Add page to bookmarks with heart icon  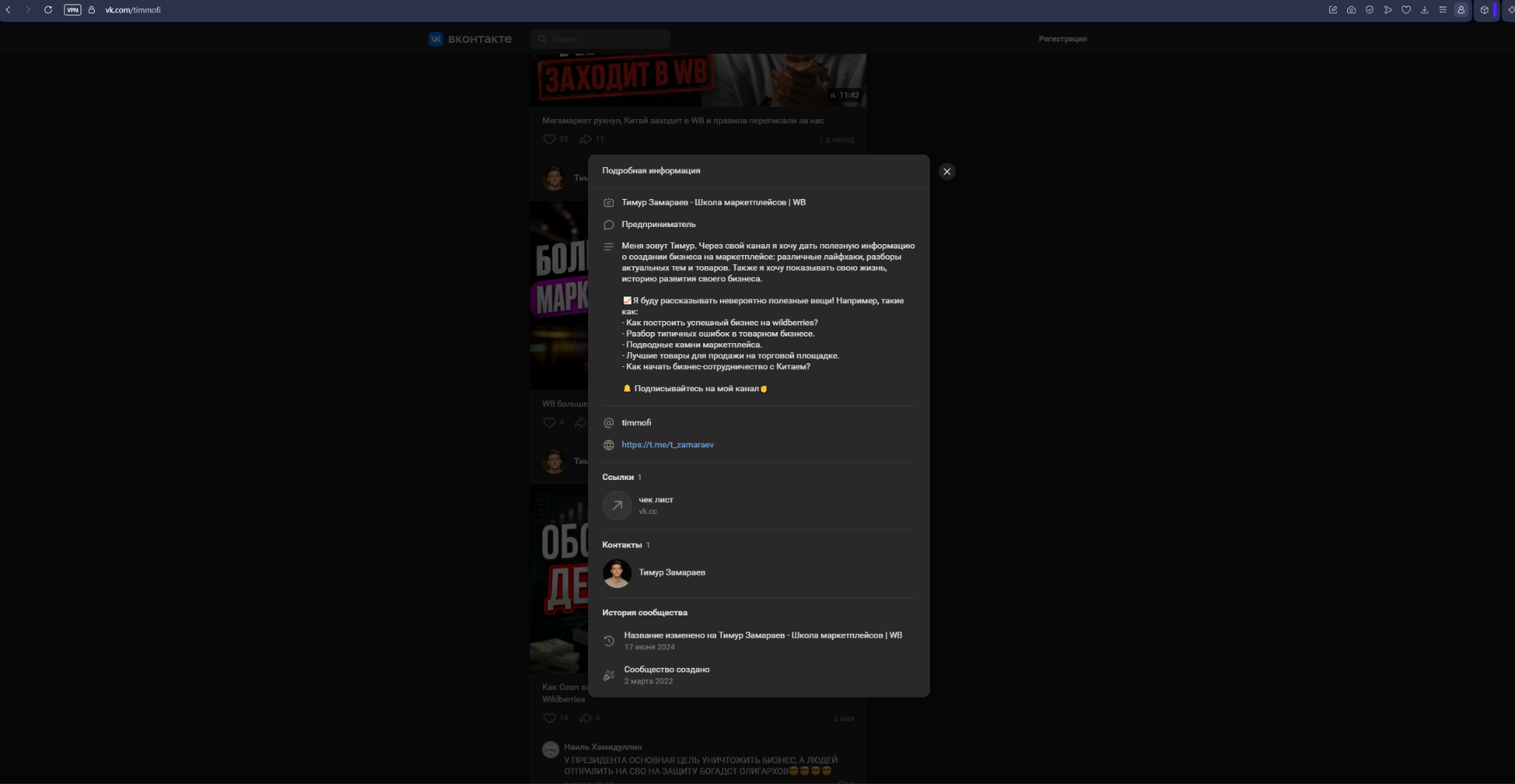point(1406,10)
